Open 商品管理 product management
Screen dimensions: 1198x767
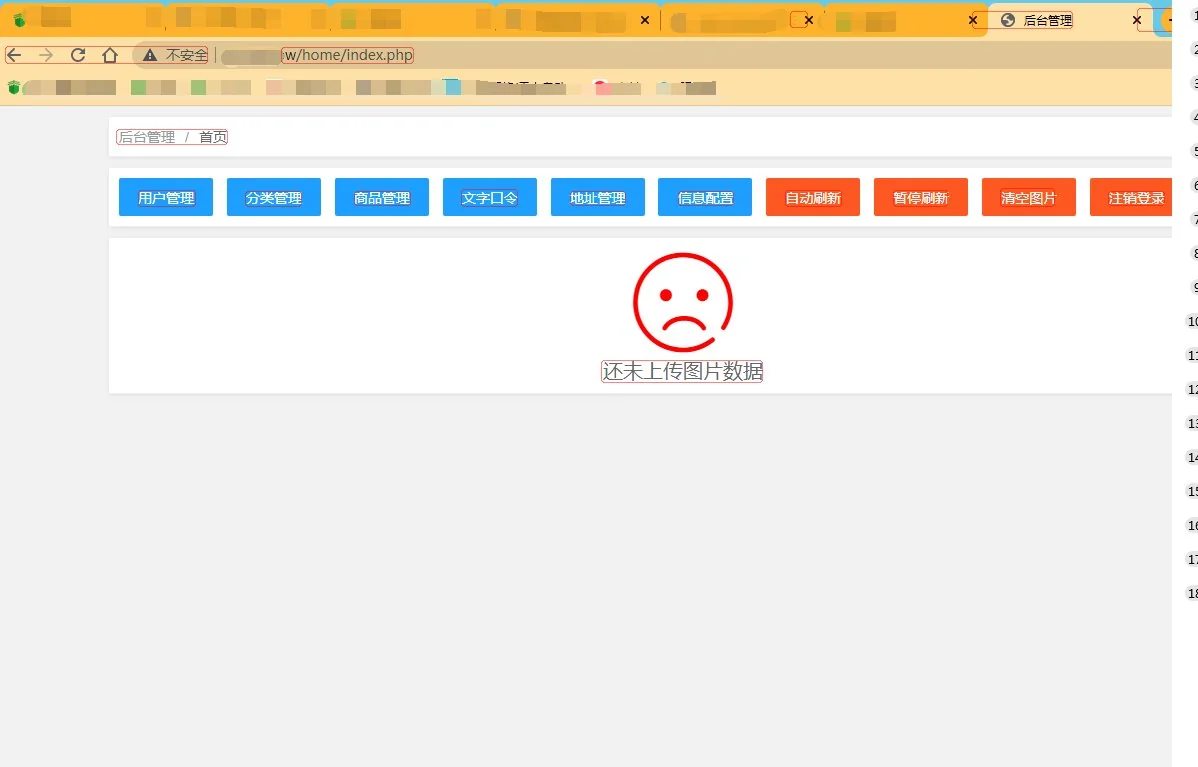(x=382, y=198)
